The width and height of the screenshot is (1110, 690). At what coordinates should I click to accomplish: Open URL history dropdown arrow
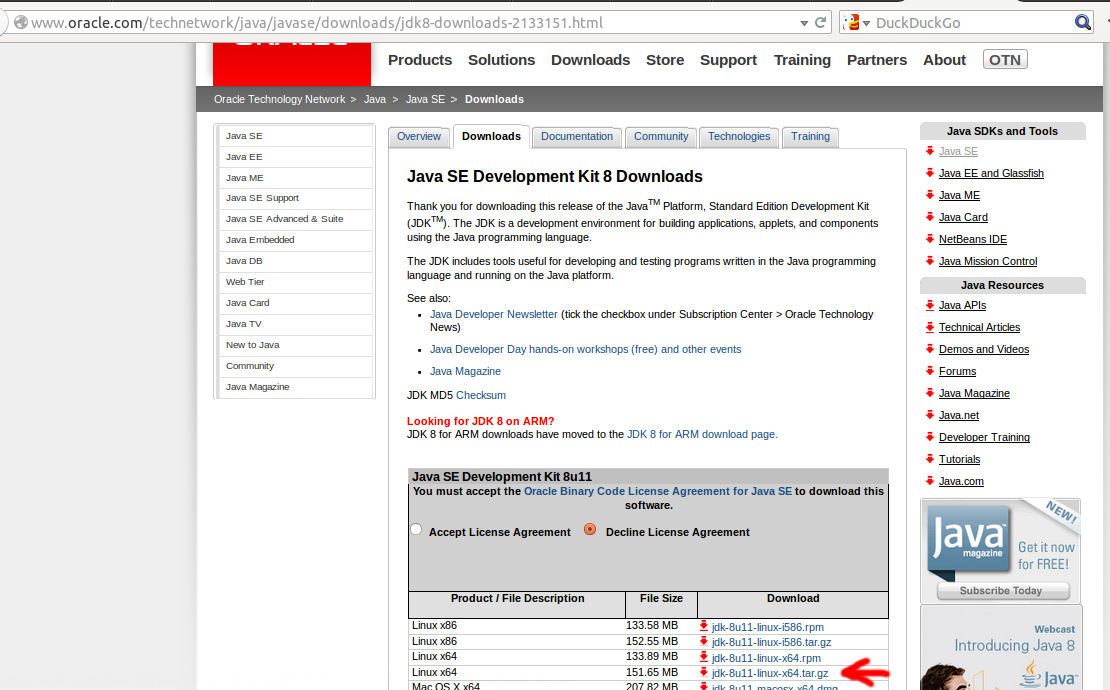click(804, 23)
